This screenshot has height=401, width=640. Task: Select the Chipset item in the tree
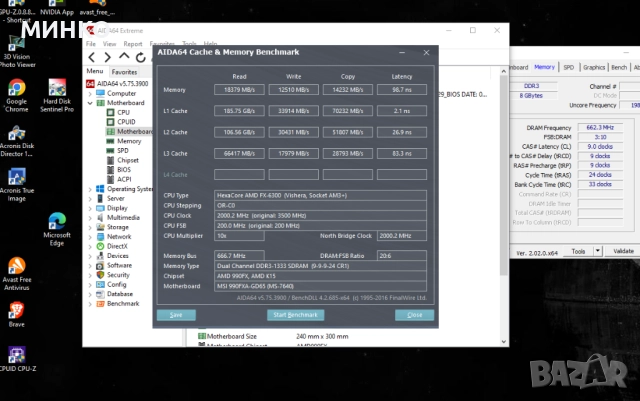127,160
